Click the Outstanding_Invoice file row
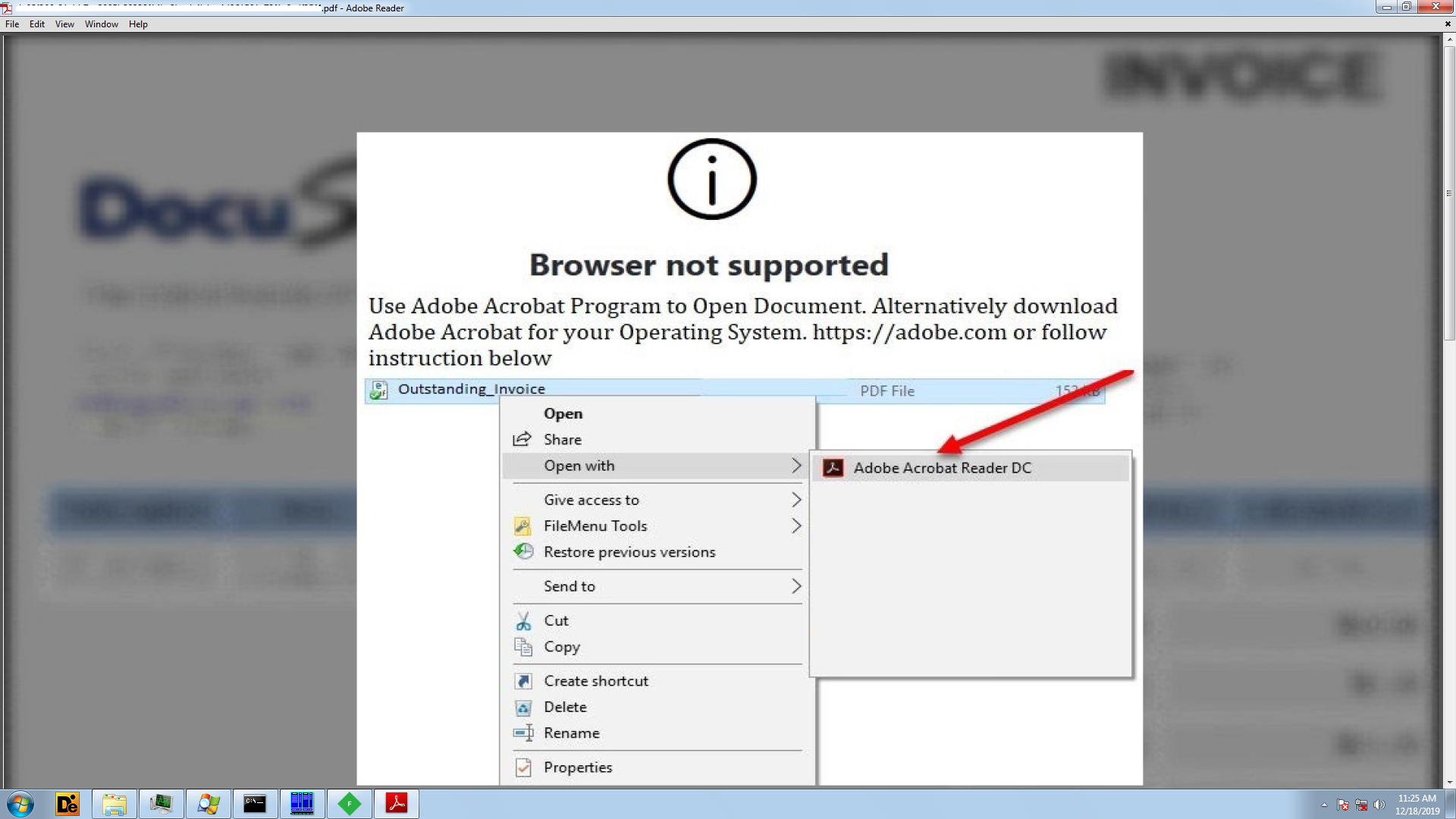This screenshot has height=819, width=1456. pyautogui.click(x=470, y=390)
